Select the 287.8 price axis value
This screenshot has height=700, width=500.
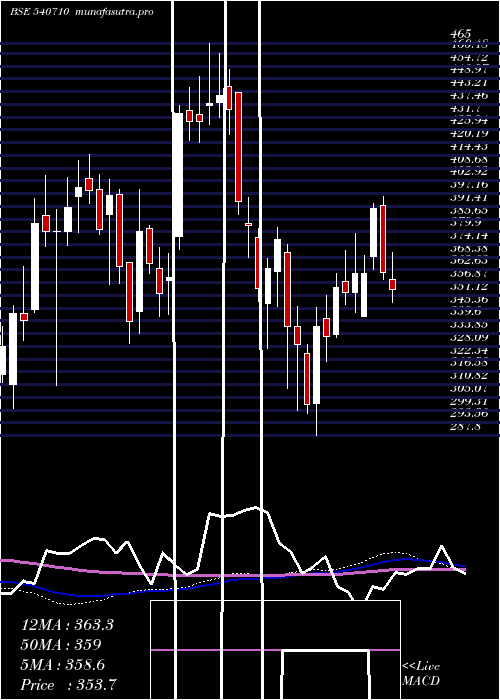[x=466, y=426]
